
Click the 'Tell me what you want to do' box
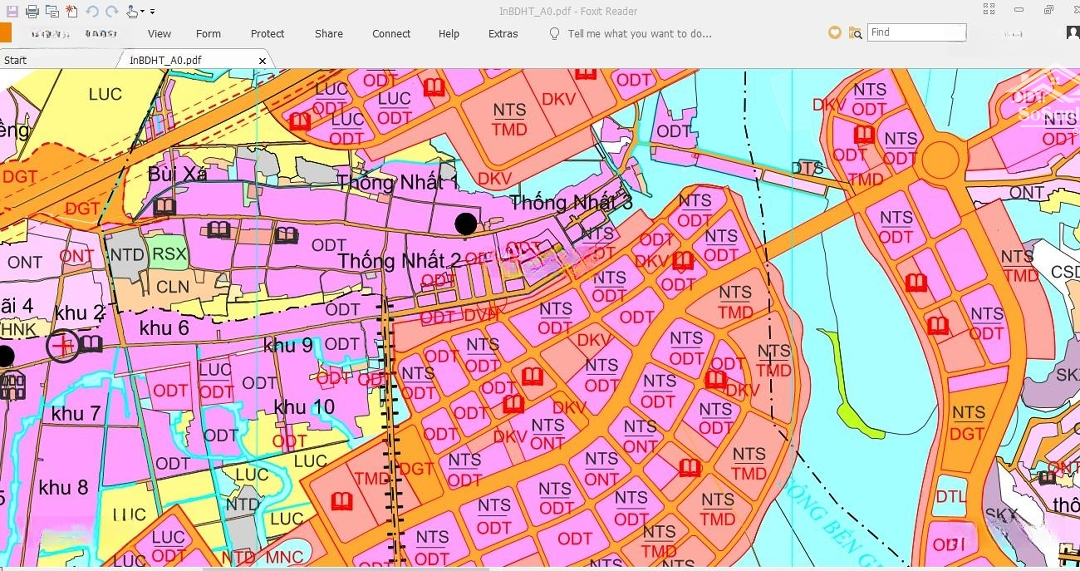(639, 34)
